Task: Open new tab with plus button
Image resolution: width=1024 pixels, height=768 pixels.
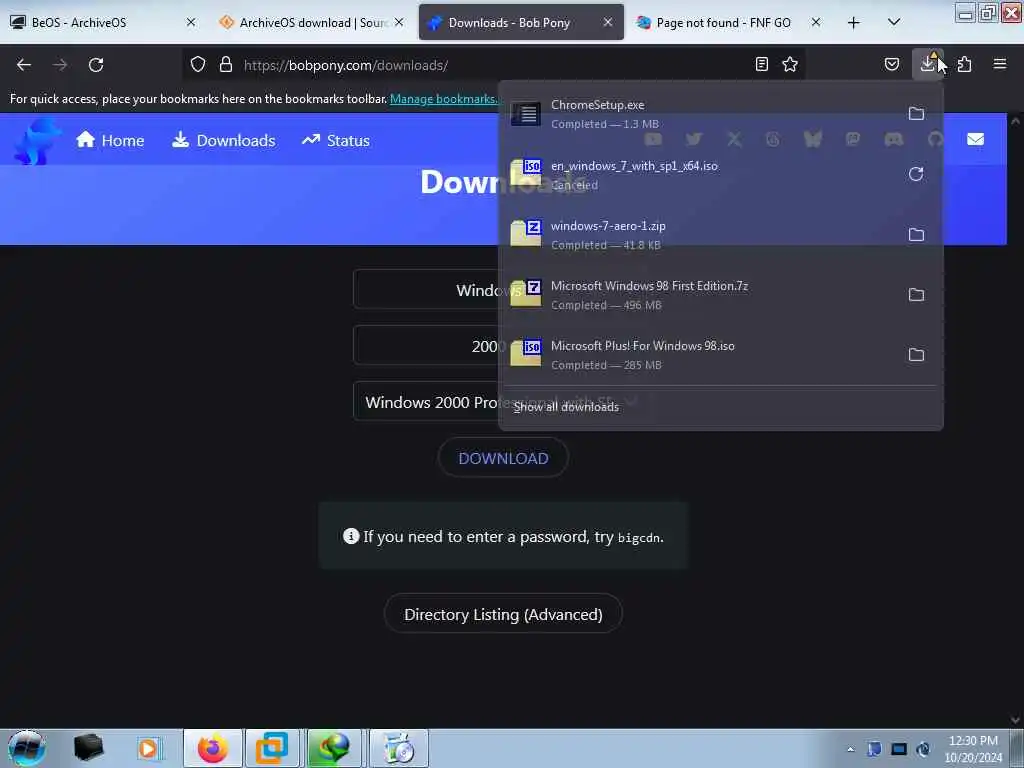Action: click(x=854, y=23)
